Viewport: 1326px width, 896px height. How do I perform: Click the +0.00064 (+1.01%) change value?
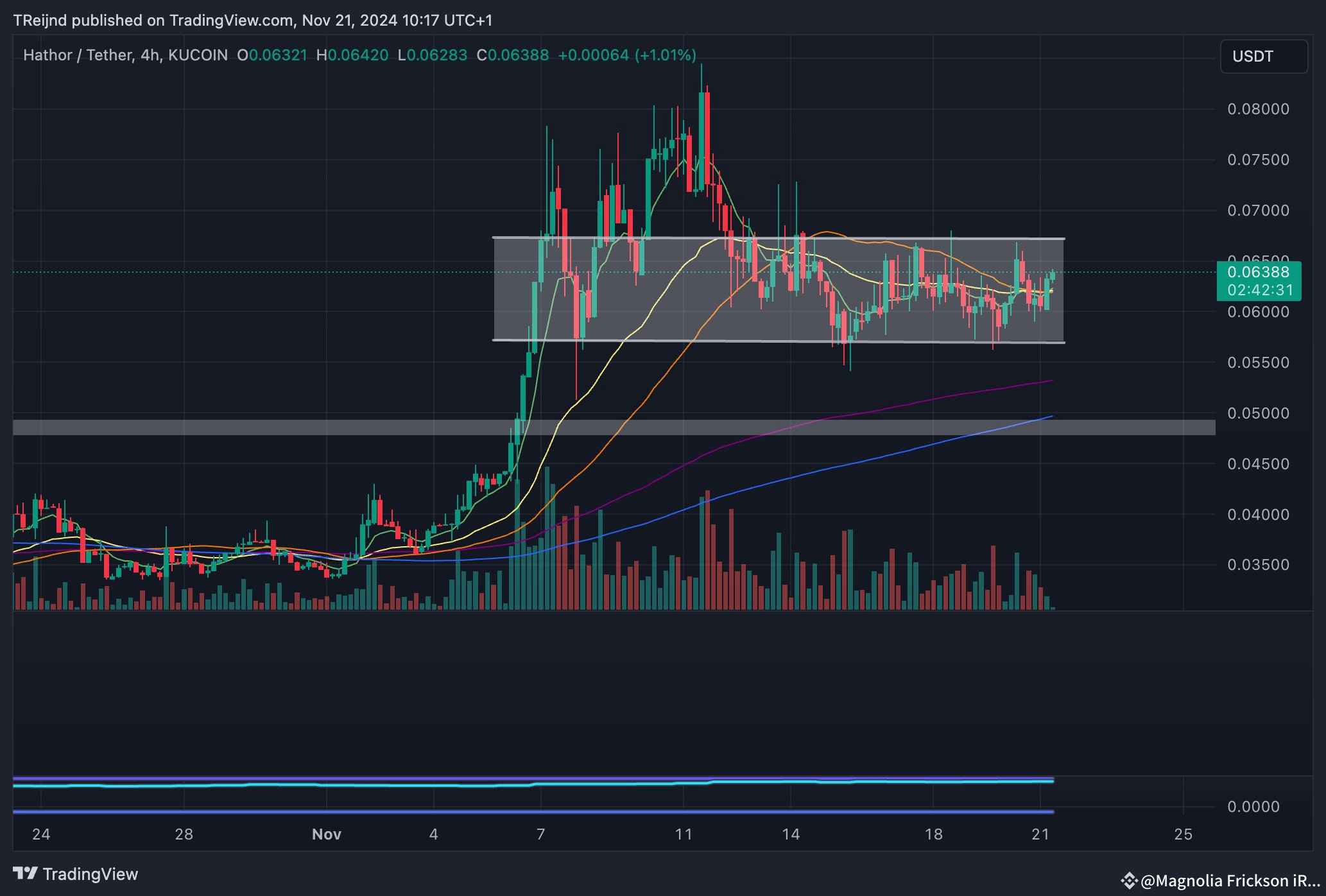627,55
